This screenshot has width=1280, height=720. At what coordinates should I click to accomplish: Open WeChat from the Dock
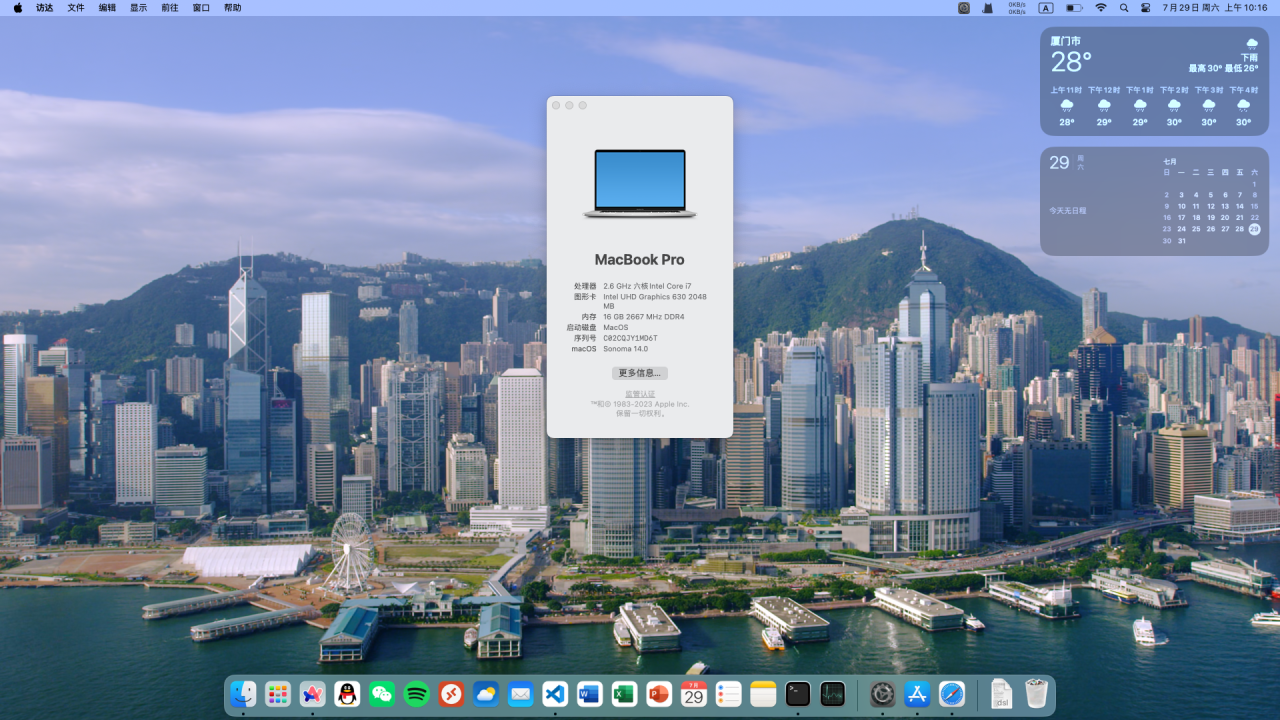pyautogui.click(x=382, y=694)
